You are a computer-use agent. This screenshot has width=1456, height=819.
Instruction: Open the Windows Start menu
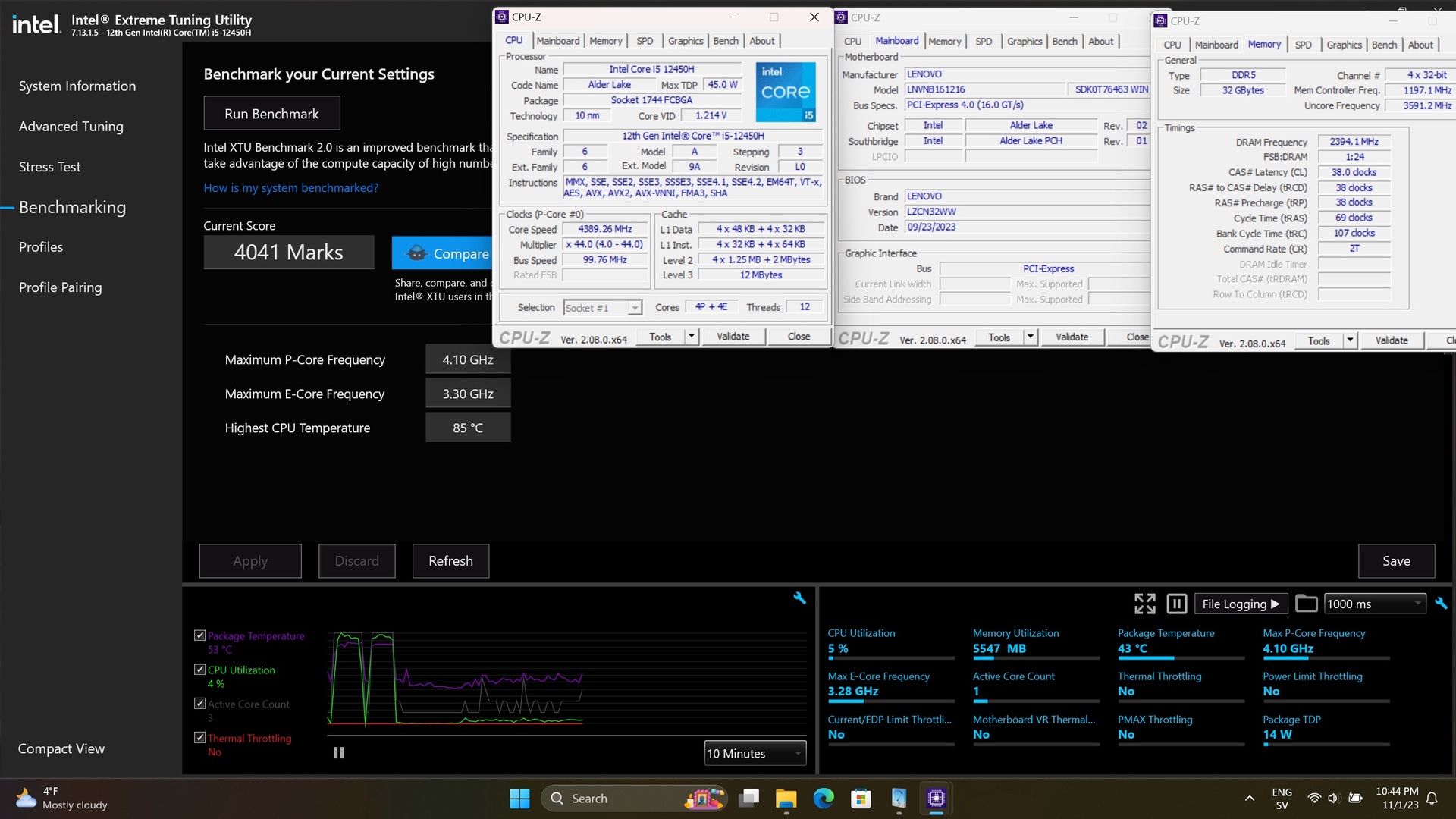click(519, 799)
